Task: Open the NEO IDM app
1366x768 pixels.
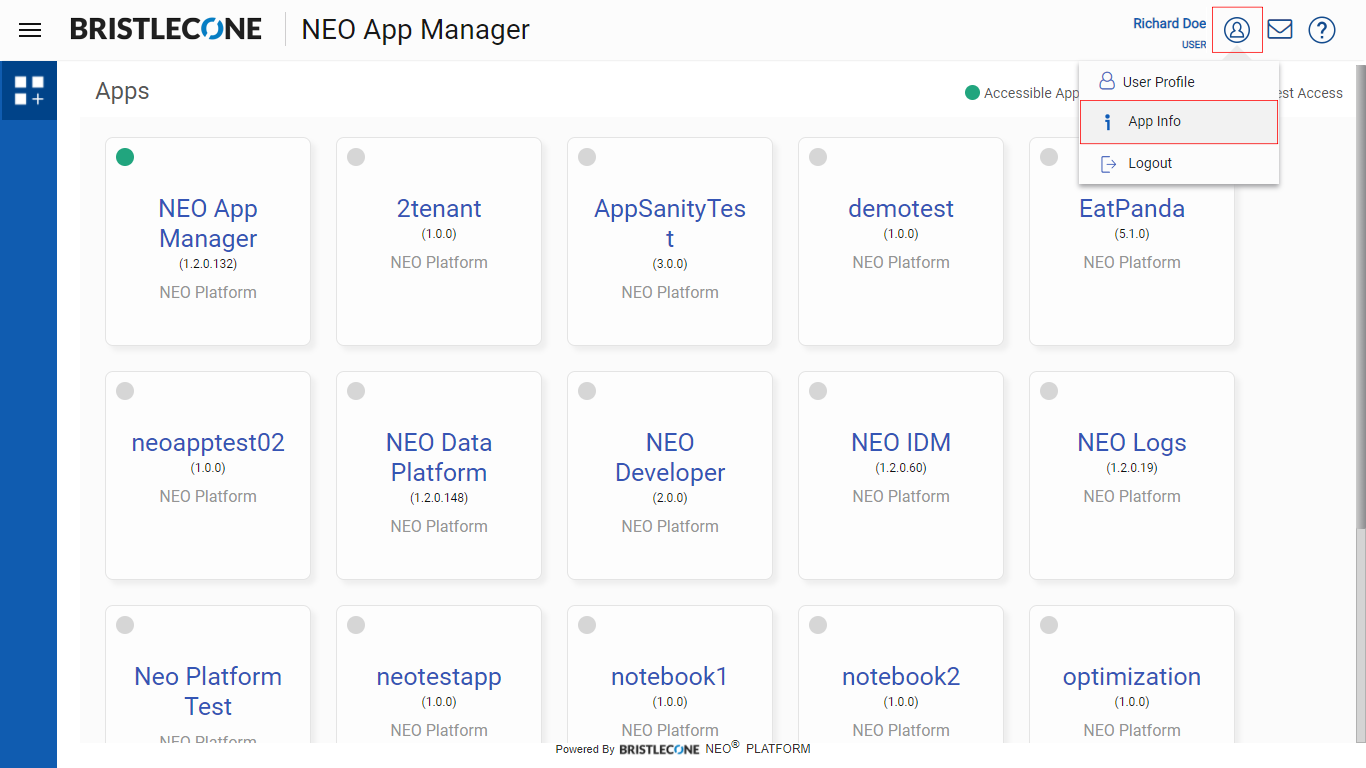Action: (x=901, y=475)
